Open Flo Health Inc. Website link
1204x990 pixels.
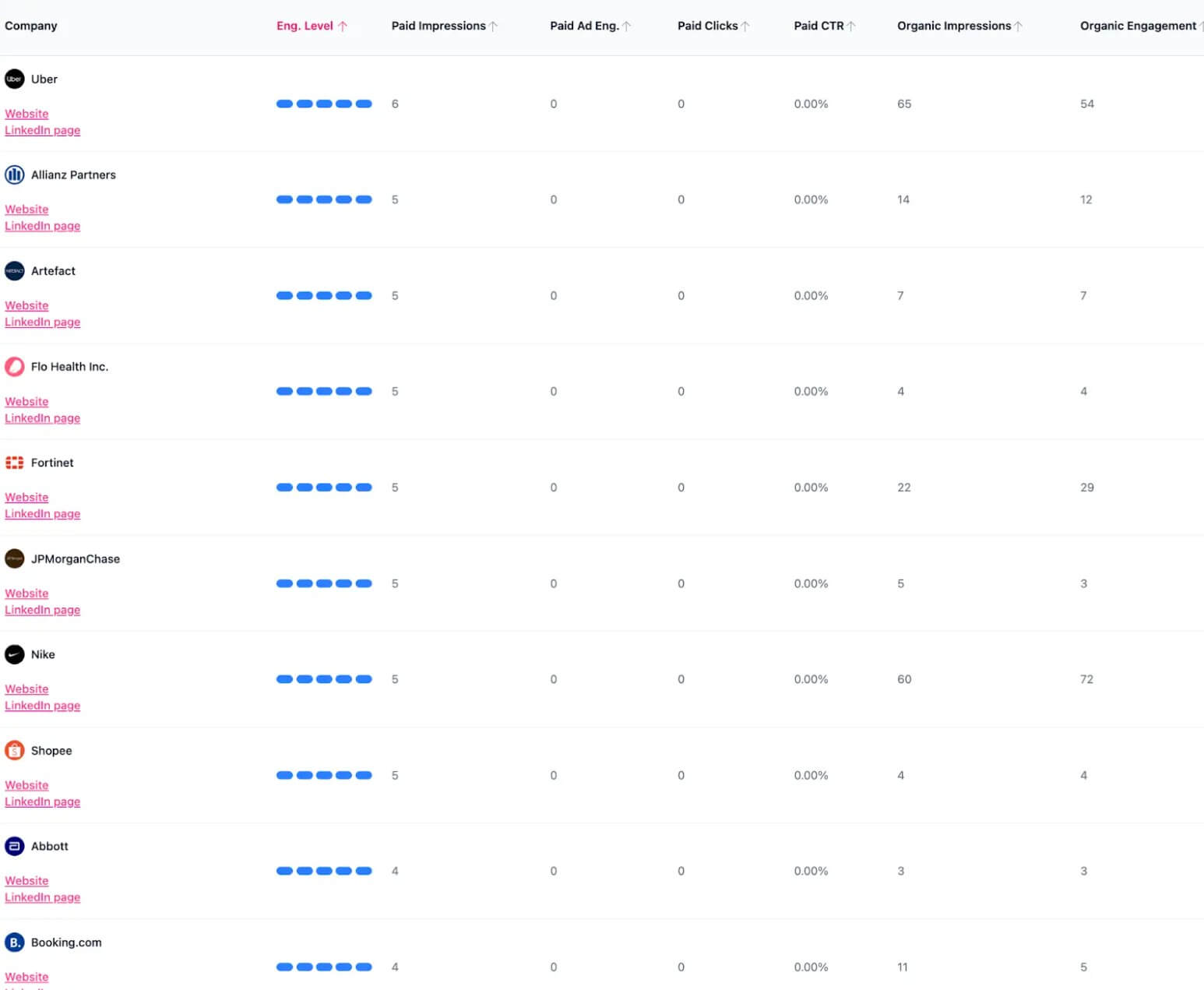tap(26, 401)
